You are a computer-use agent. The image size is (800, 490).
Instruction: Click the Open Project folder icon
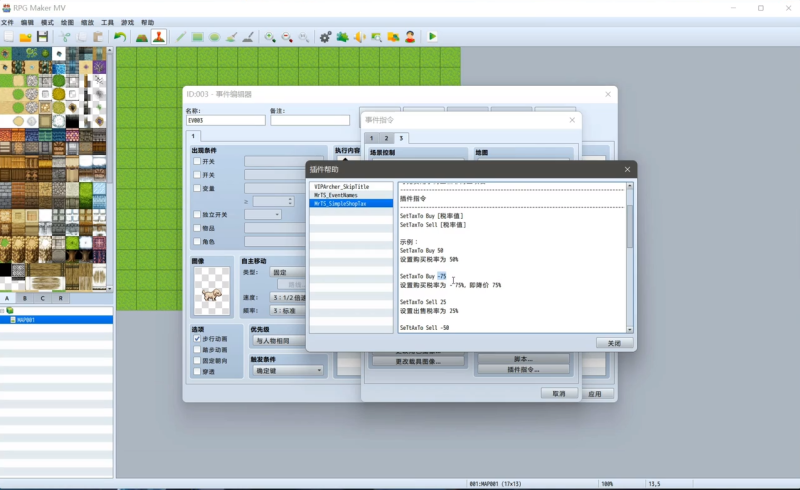pyautogui.click(x=26, y=37)
